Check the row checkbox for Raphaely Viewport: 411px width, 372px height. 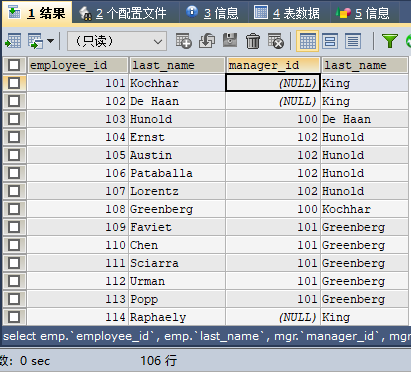14,317
